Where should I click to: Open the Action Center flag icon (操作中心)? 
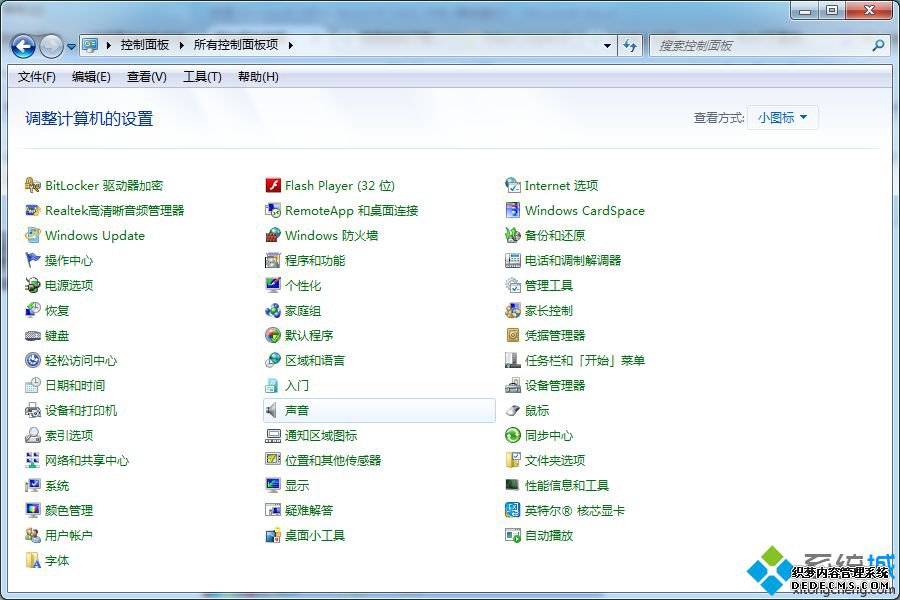(33, 260)
